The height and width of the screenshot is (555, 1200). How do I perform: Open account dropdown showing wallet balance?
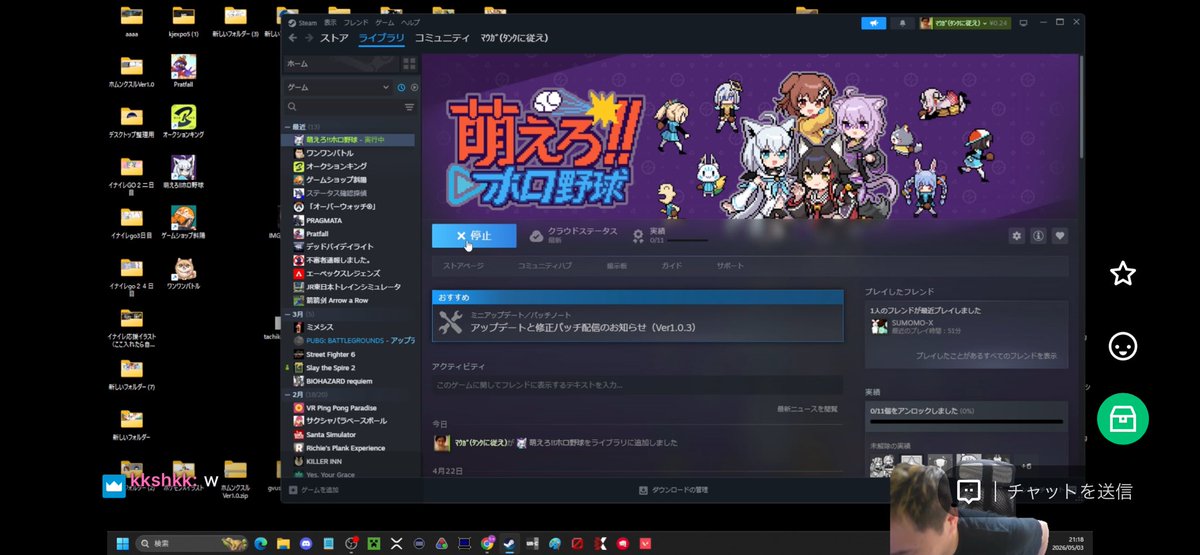966,22
